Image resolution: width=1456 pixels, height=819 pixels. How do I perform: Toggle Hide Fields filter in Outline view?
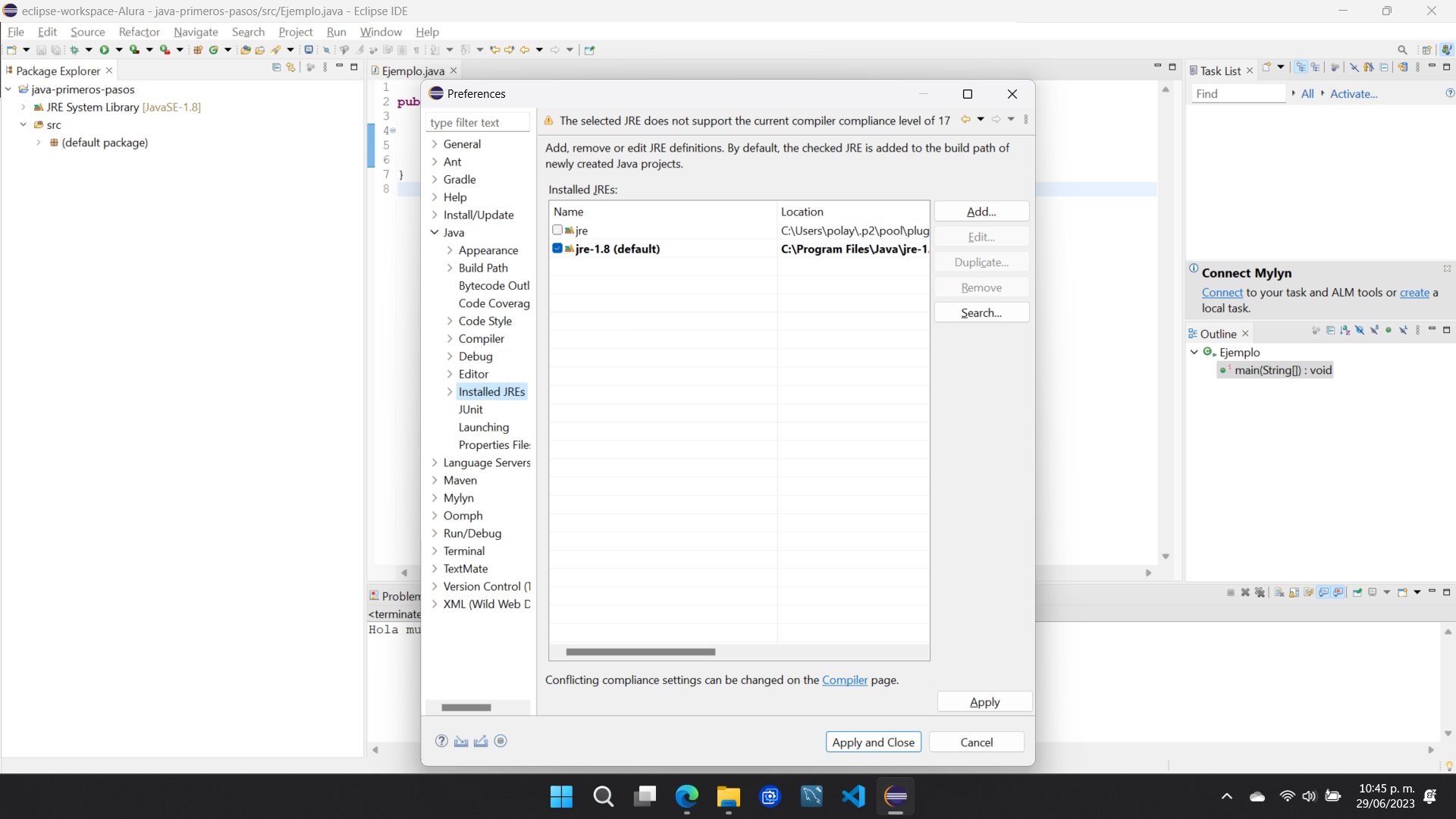click(x=1359, y=331)
